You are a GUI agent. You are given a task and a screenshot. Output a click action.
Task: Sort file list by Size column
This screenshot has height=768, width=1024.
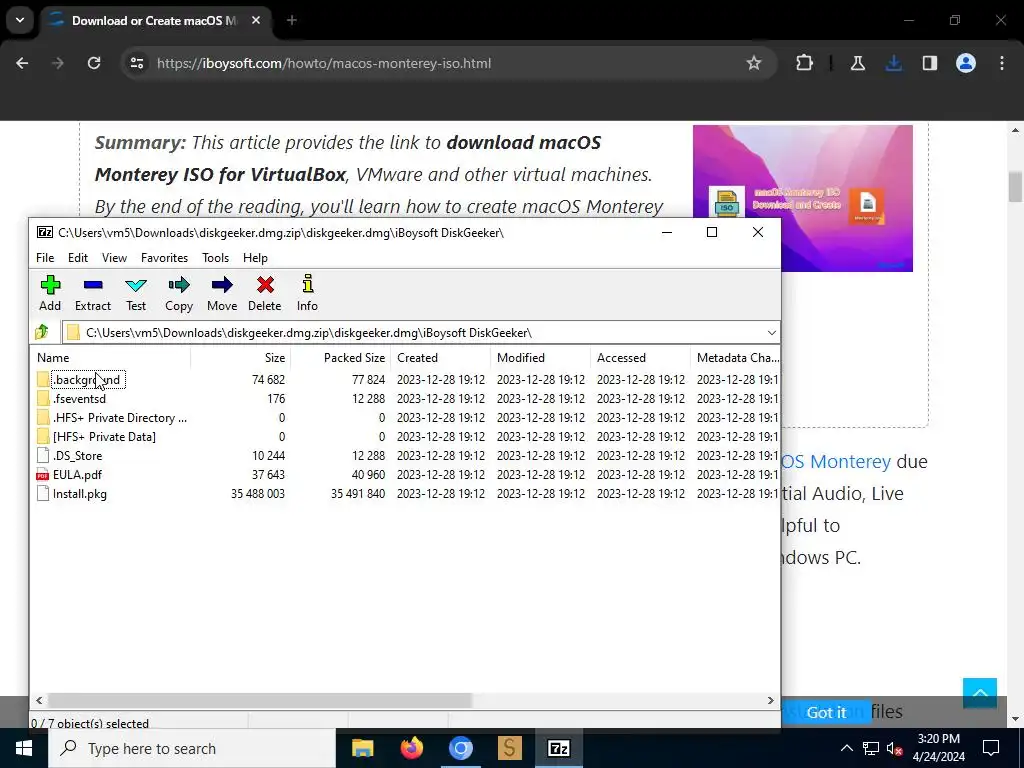click(x=240, y=358)
